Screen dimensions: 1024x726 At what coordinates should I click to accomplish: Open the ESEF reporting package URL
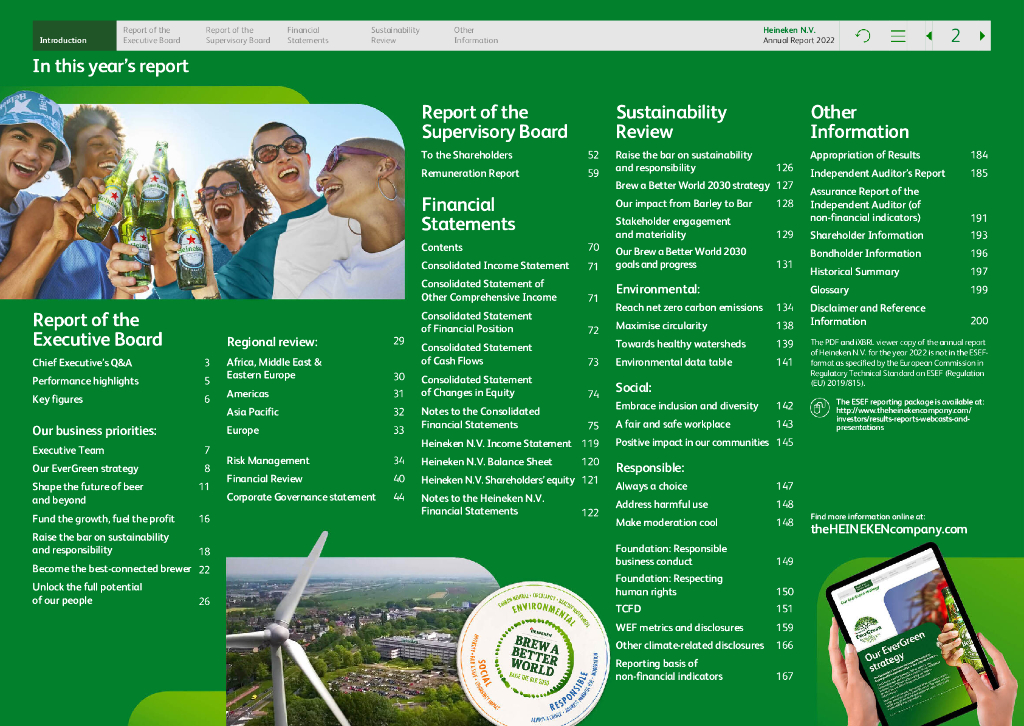coord(903,419)
